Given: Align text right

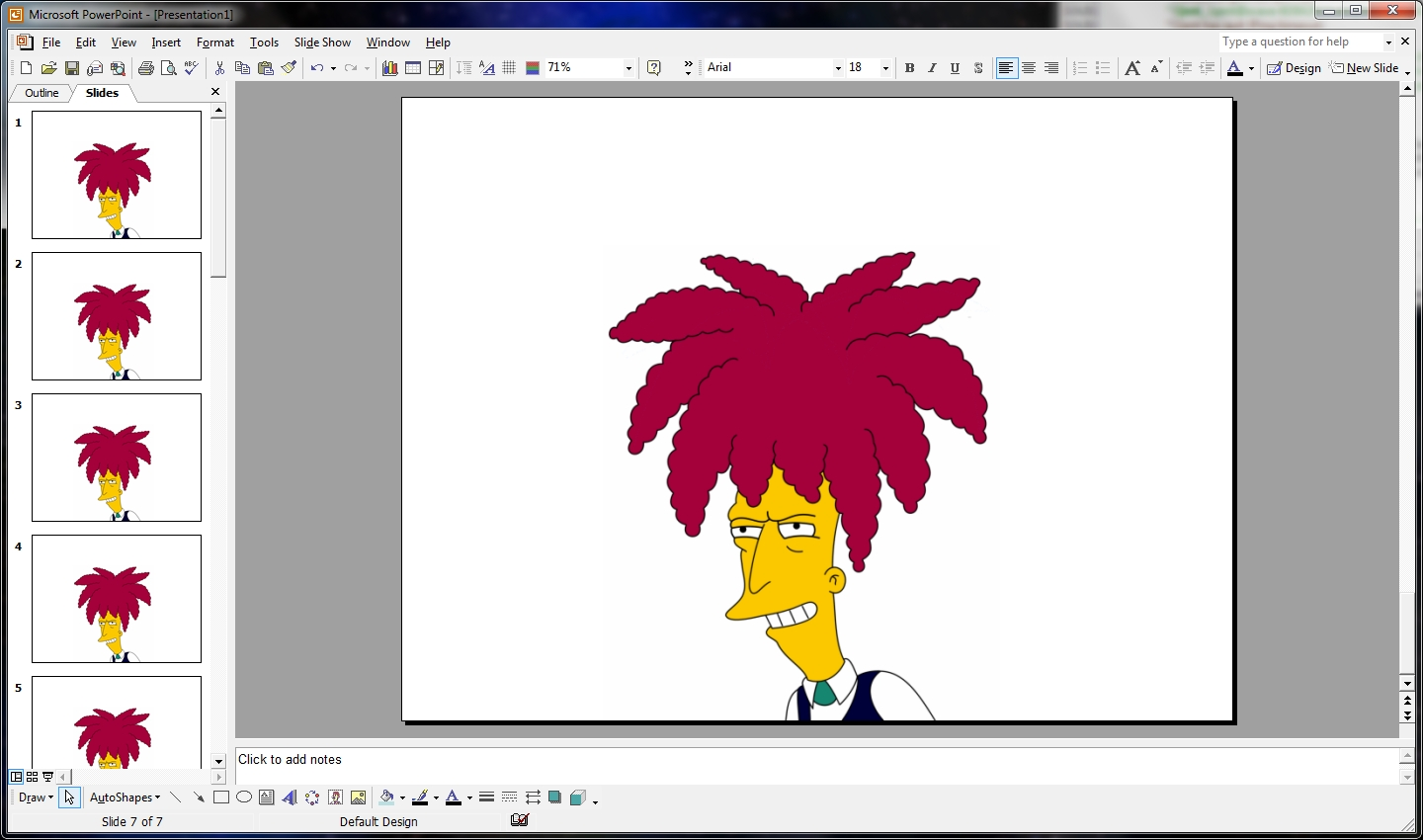Looking at the screenshot, I should pyautogui.click(x=1051, y=68).
